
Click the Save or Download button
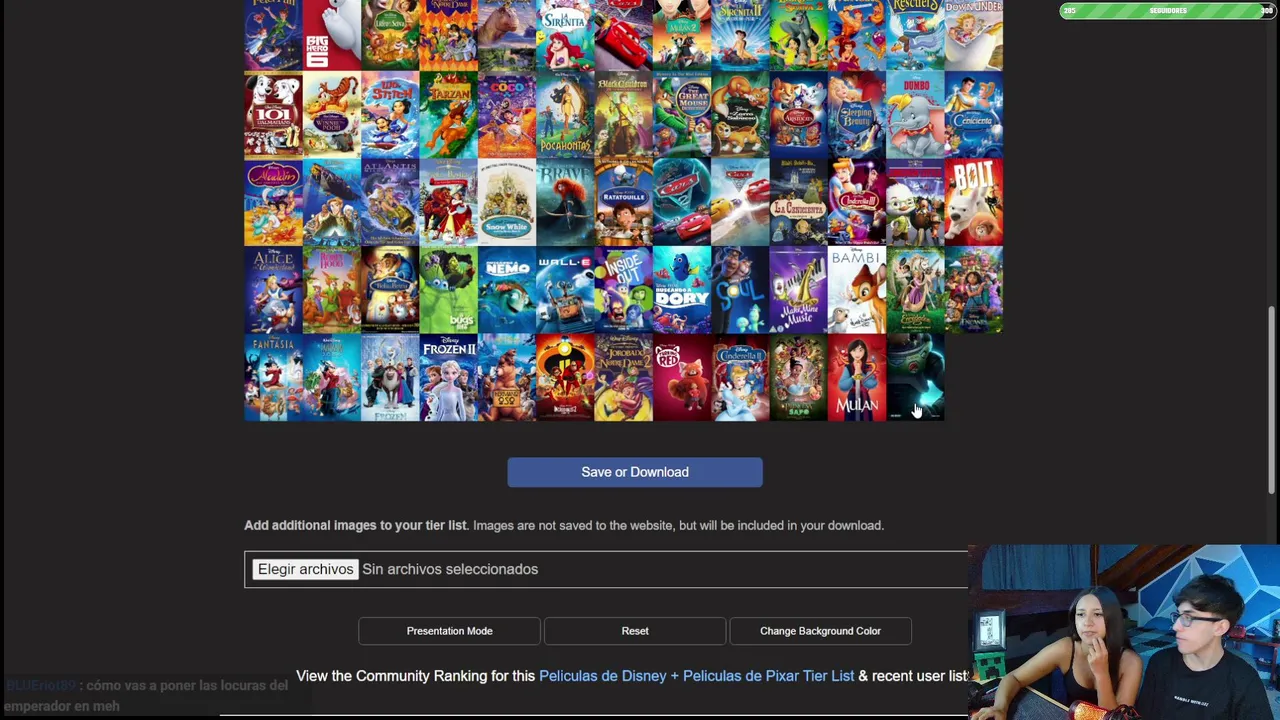click(x=635, y=472)
